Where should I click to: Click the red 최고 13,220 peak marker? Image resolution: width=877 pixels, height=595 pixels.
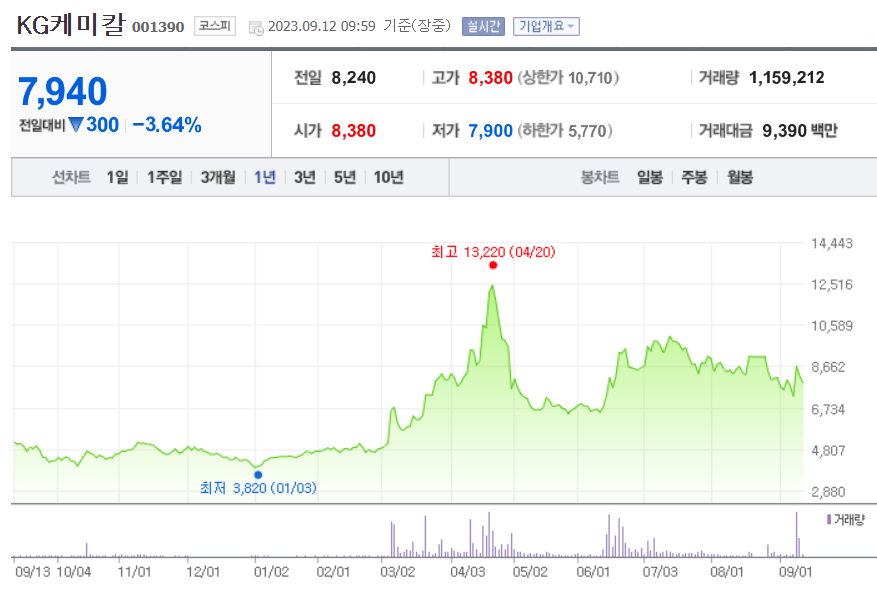click(x=493, y=265)
